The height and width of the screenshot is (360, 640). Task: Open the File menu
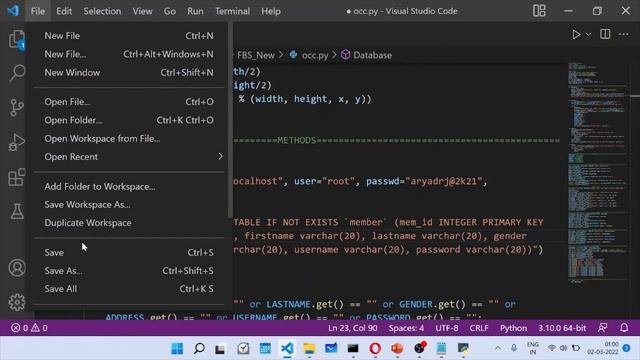38,11
